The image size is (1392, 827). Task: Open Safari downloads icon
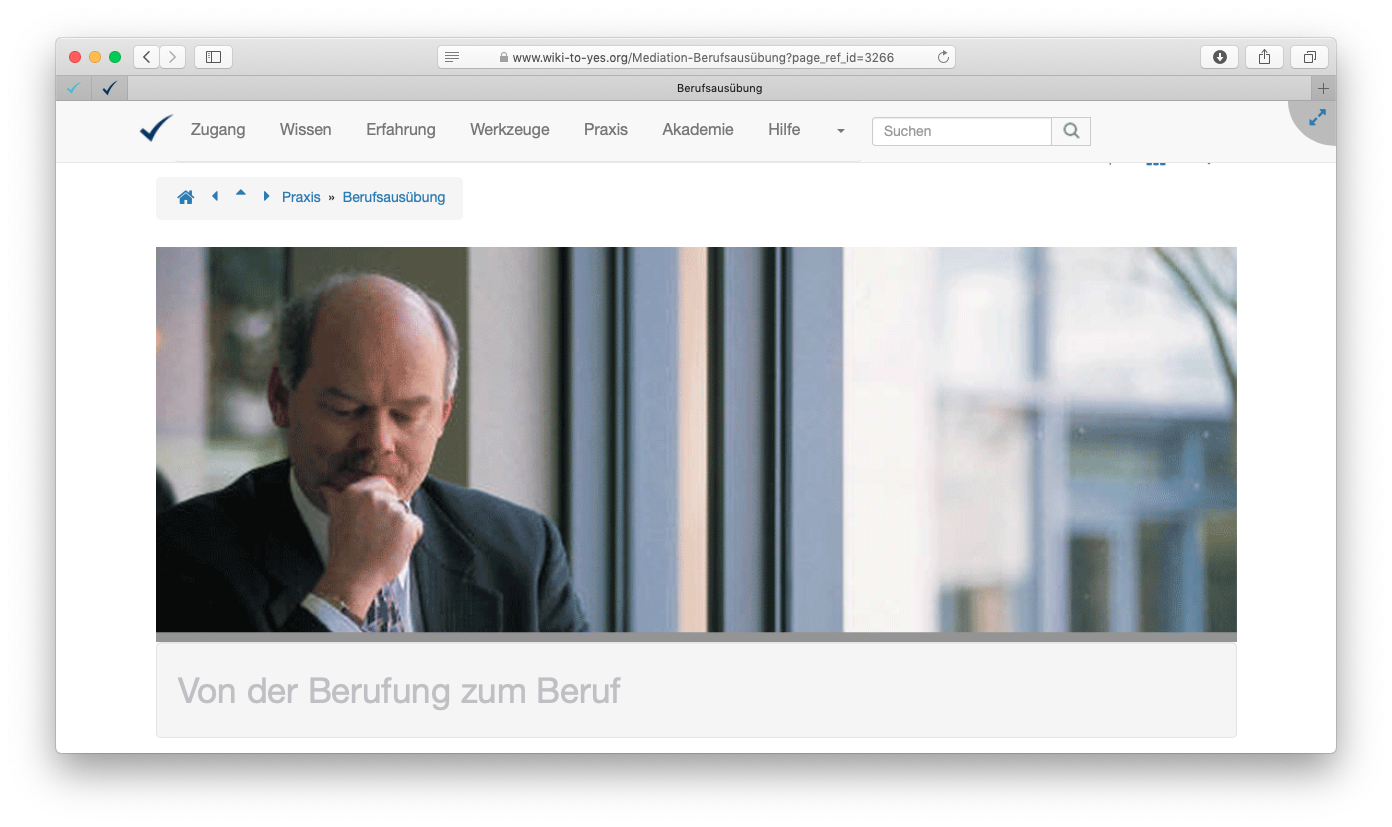point(1219,57)
